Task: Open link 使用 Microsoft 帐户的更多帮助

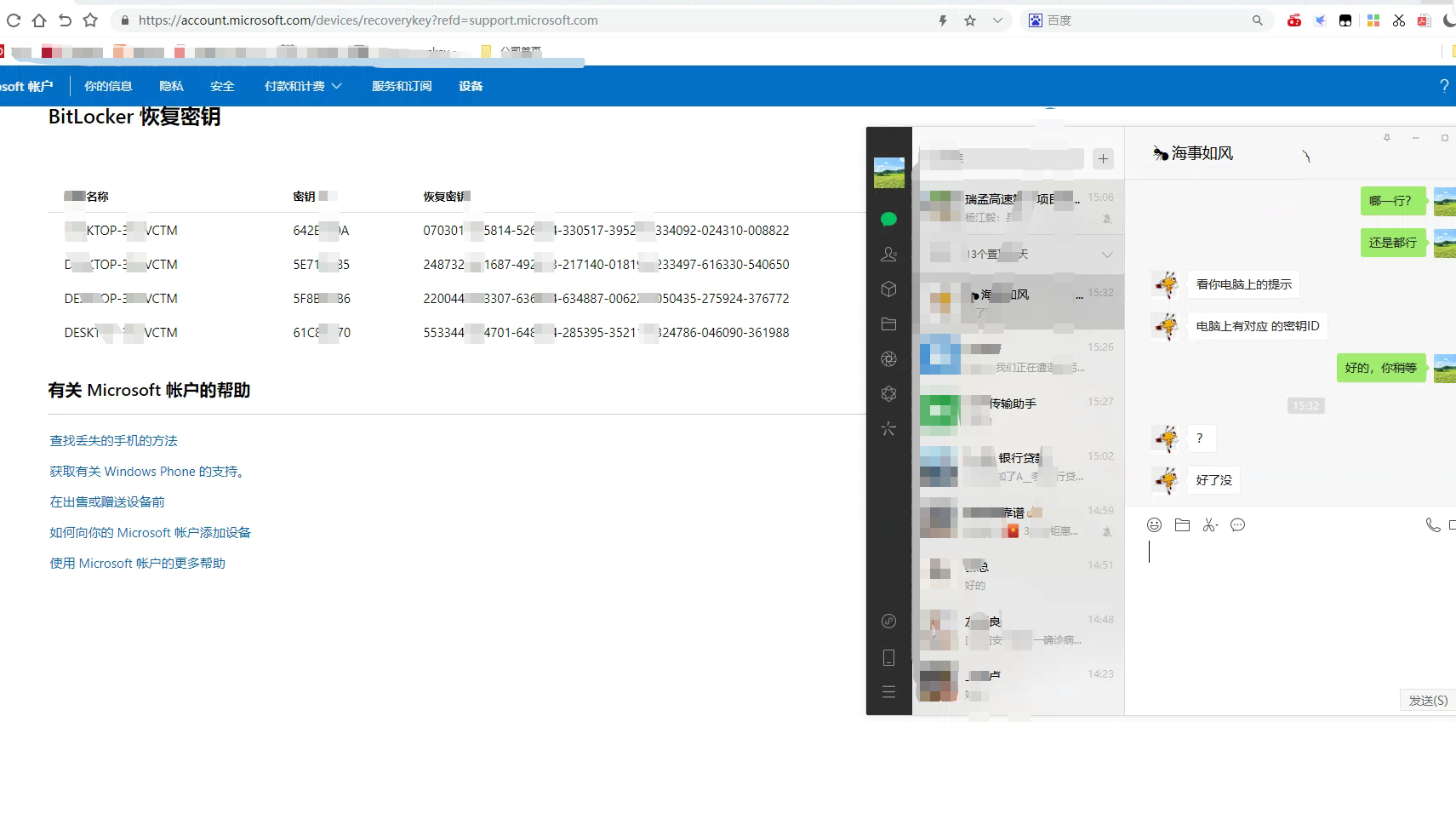Action: click(138, 564)
